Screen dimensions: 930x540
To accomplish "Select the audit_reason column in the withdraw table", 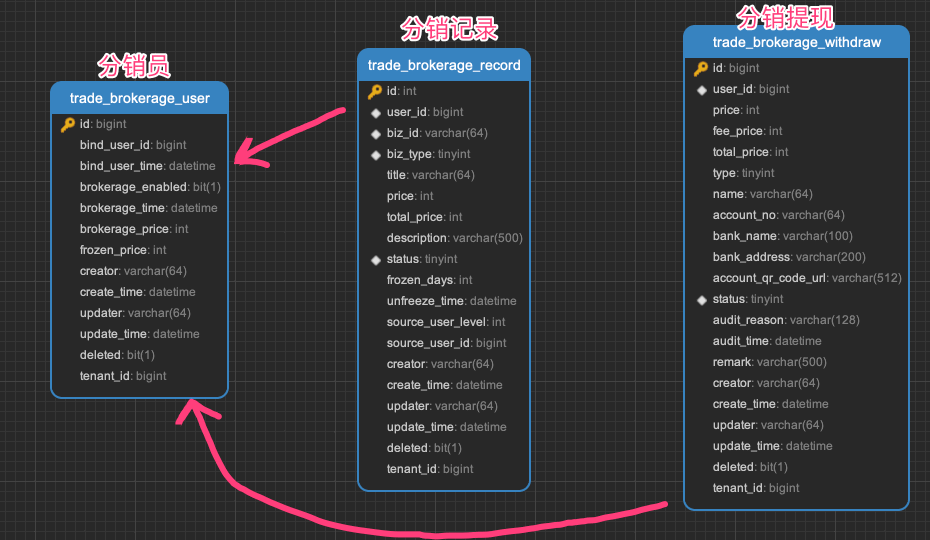I will point(785,321).
